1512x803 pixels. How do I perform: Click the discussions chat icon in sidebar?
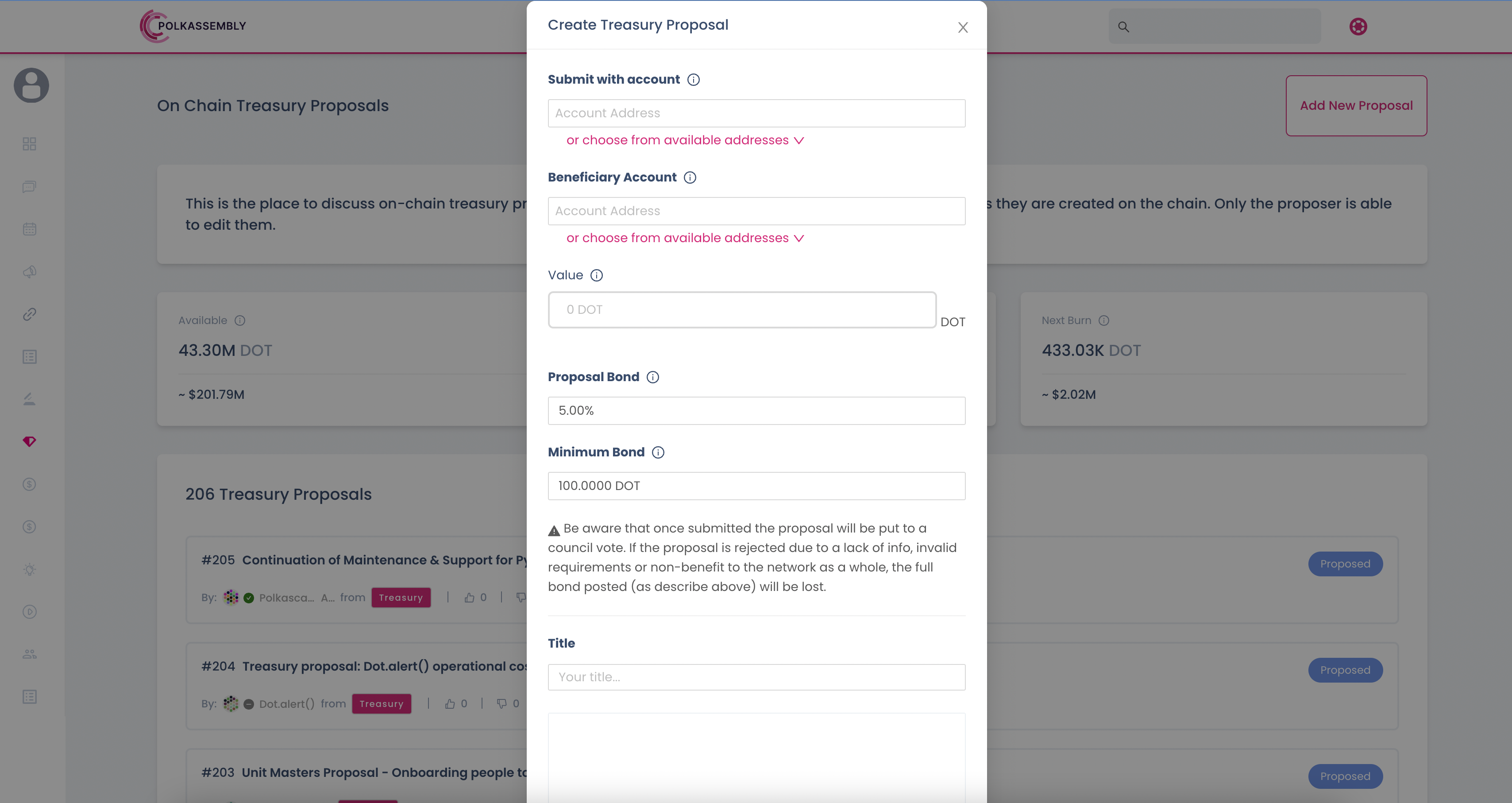coord(29,187)
